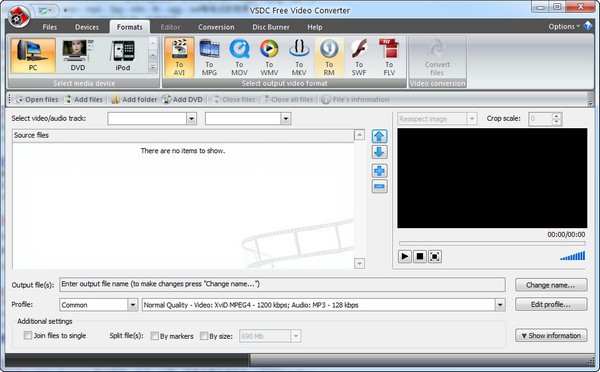Switch to the Disc Burner tab
The image size is (600, 372).
271,27
